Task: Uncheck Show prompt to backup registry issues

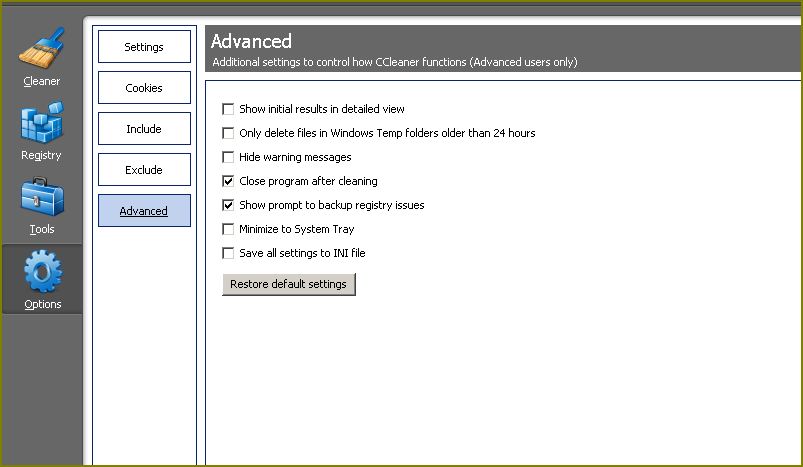Action: tap(228, 205)
